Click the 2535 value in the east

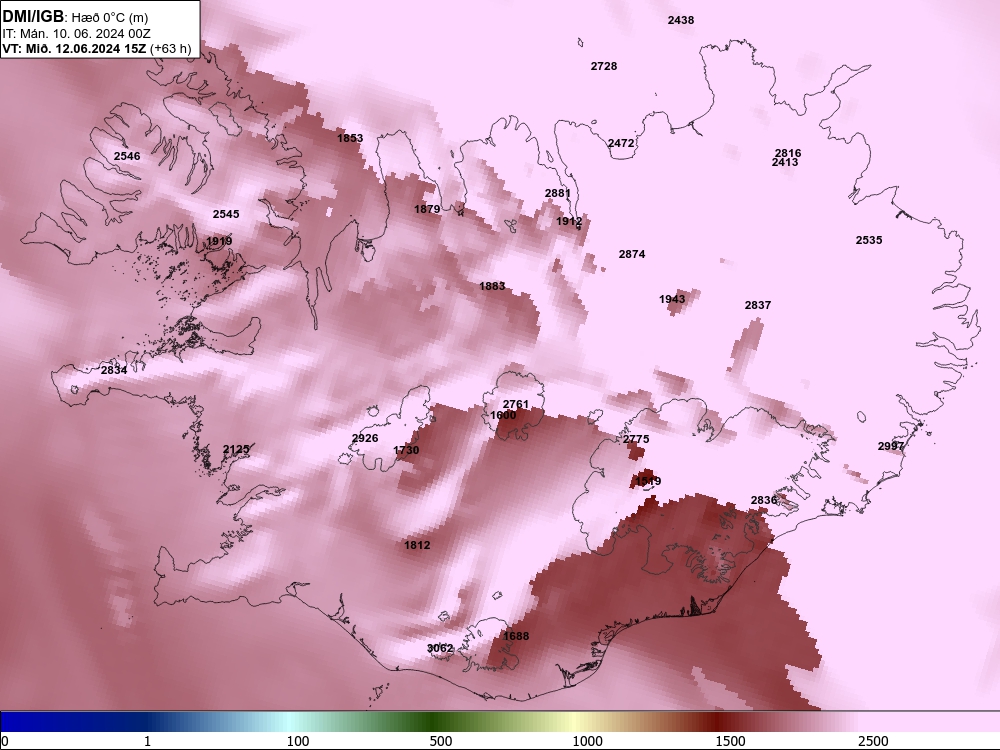(x=869, y=240)
